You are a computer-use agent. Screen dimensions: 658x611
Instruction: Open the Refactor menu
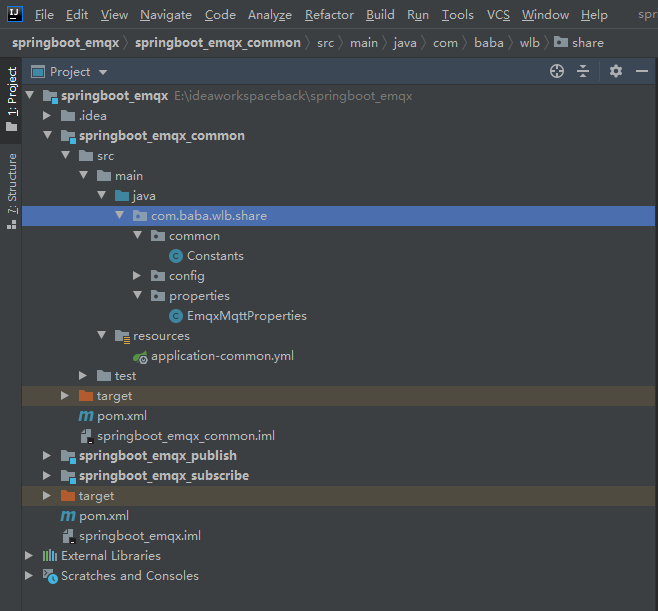[x=329, y=15]
